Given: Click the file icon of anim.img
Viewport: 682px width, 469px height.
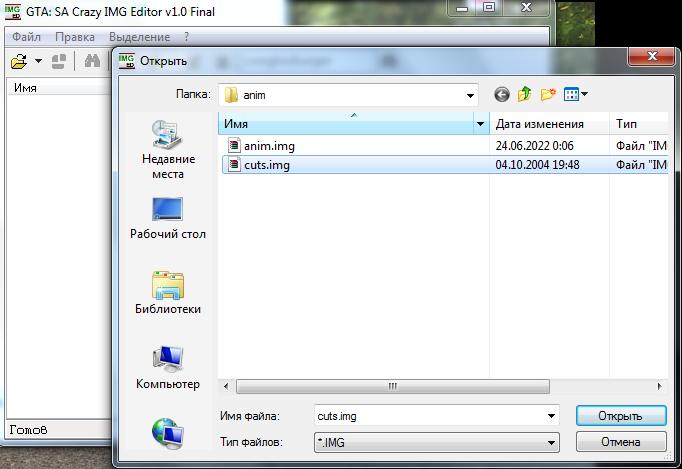Looking at the screenshot, I should click(234, 145).
